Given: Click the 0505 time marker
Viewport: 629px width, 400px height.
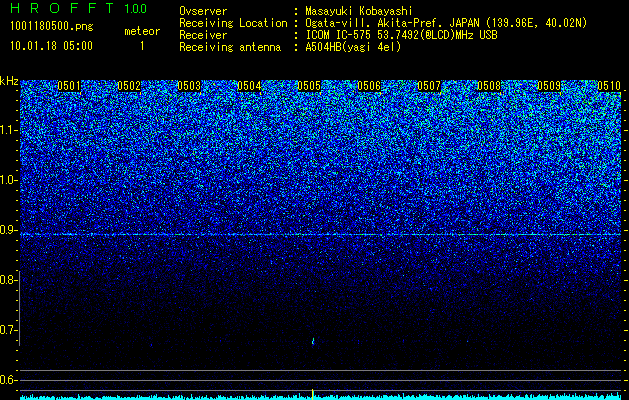Looking at the screenshot, I should coord(309,86).
